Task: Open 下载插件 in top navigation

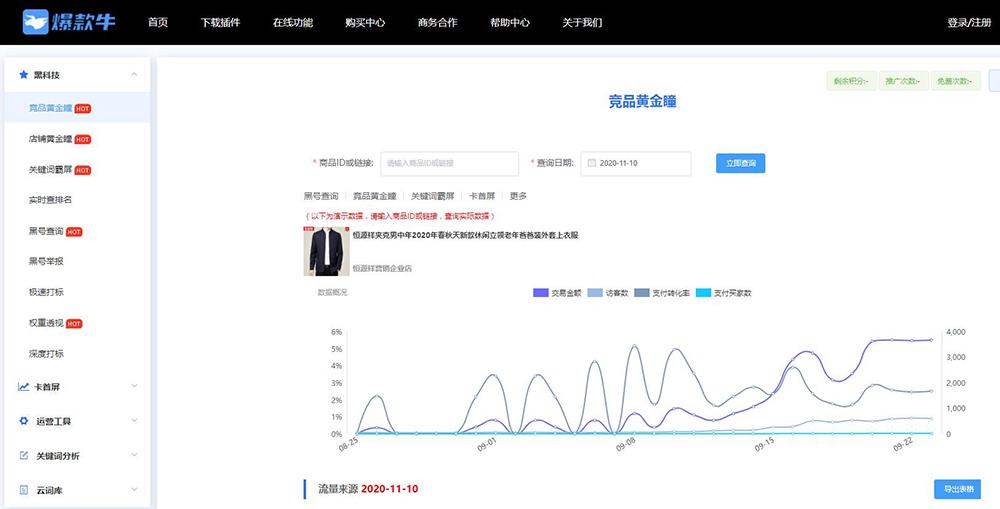Action: tap(220, 22)
